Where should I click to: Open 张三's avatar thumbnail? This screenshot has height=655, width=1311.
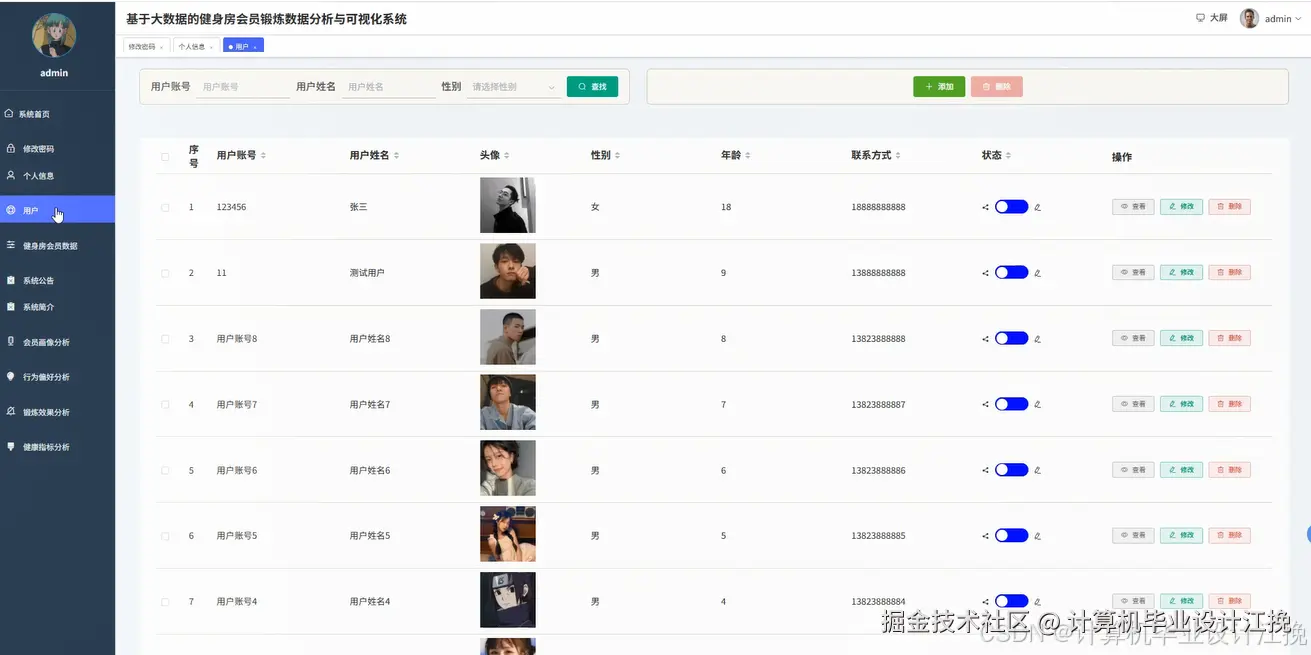[x=508, y=205]
